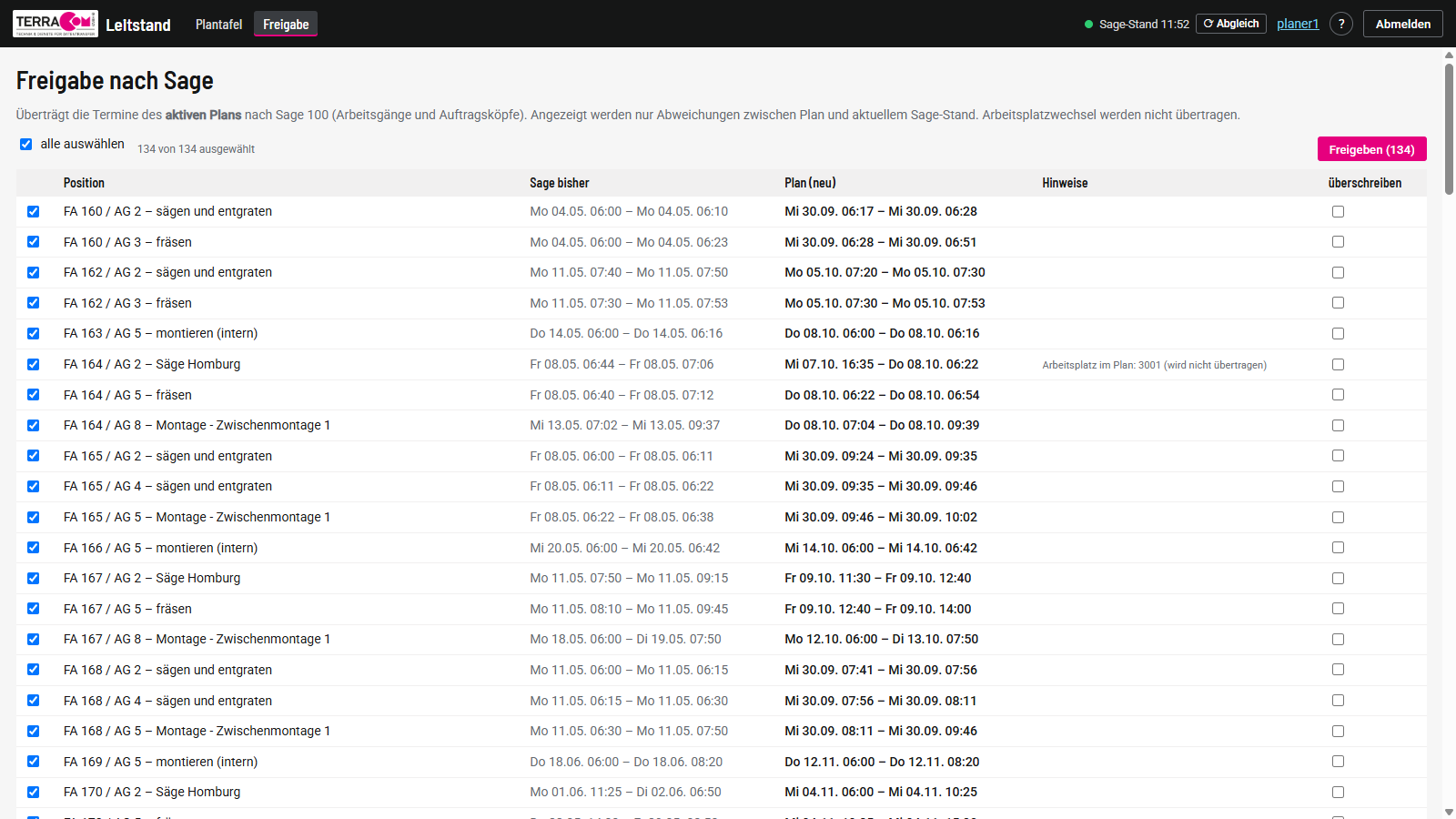Open the Plantafel tab

pos(218,25)
